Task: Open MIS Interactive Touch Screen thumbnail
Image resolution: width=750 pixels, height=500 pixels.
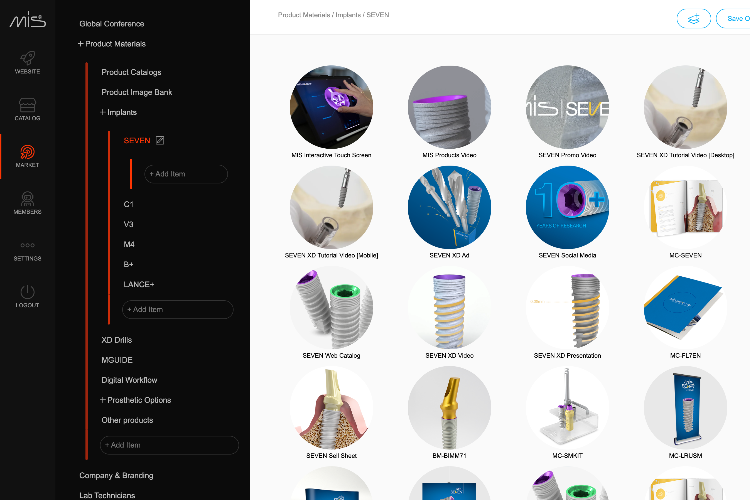Action: coord(331,107)
